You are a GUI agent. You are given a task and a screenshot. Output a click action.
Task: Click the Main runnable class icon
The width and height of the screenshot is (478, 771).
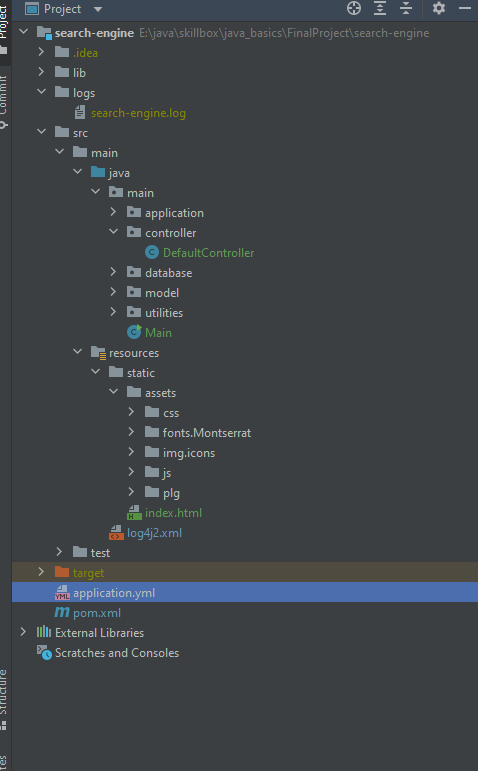point(134,332)
